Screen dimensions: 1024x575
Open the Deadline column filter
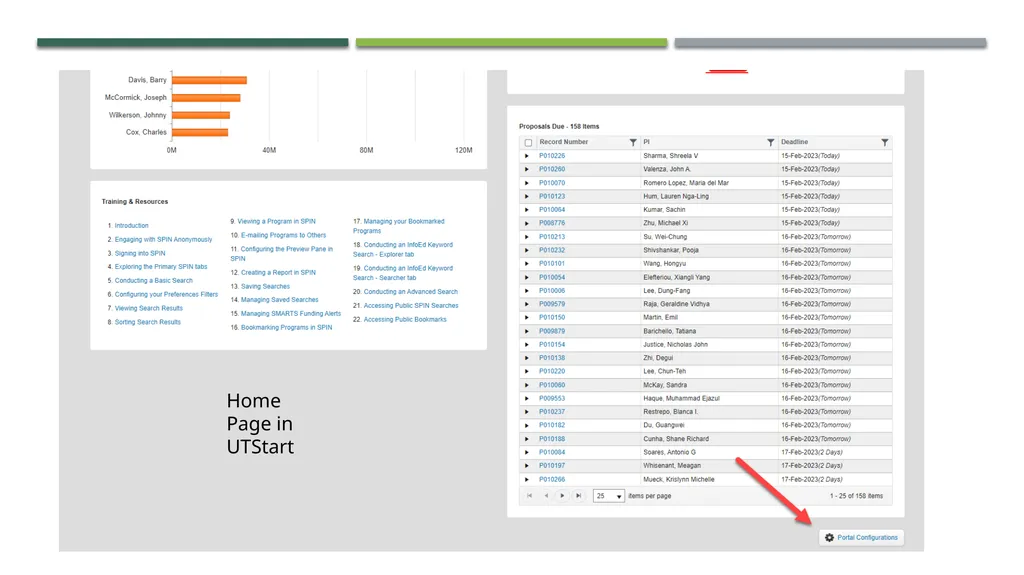[884, 142]
